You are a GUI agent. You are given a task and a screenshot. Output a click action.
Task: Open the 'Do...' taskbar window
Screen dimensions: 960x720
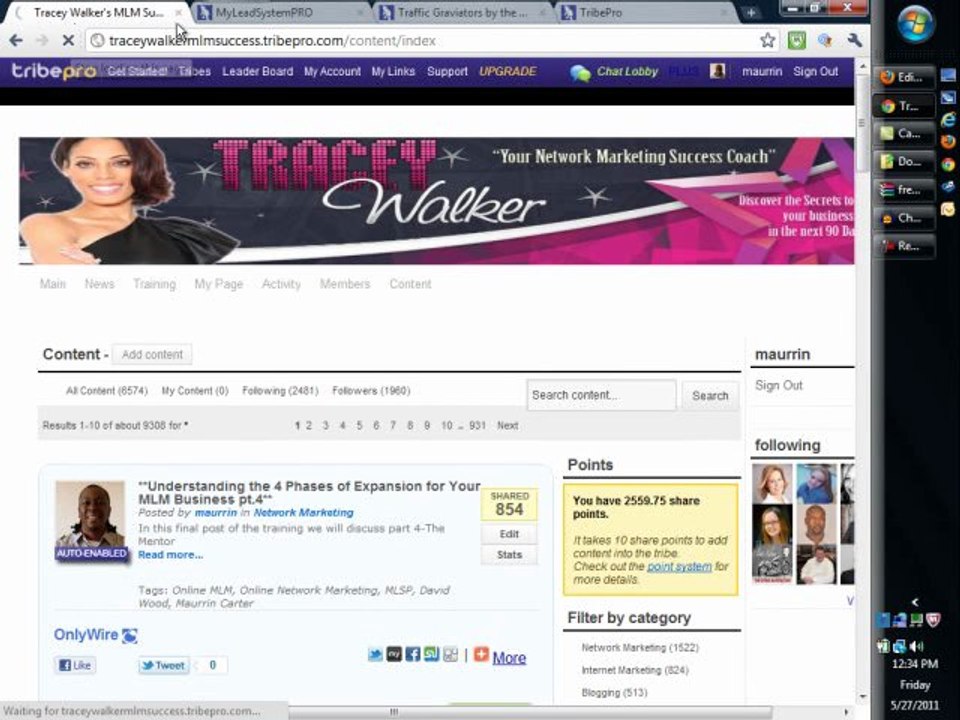[x=904, y=162]
